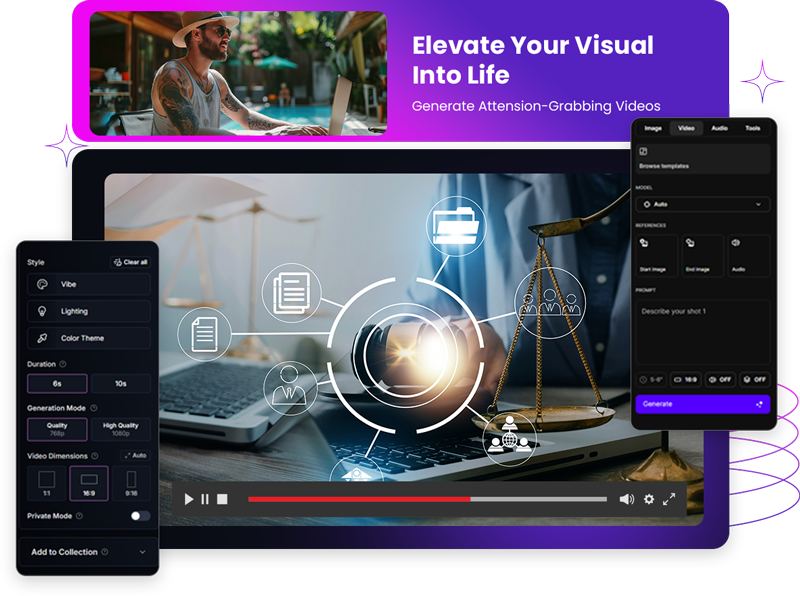
Task: Select High Quality 1080p generation mode
Action: [120, 429]
